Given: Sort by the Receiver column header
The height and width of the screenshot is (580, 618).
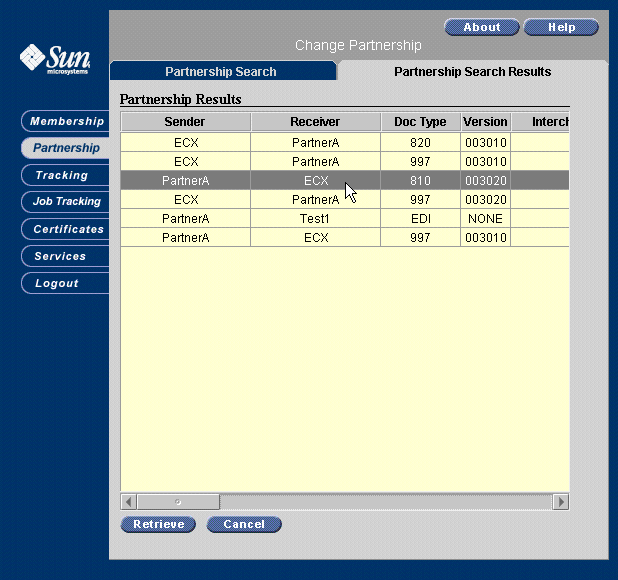Looking at the screenshot, I should (x=316, y=121).
